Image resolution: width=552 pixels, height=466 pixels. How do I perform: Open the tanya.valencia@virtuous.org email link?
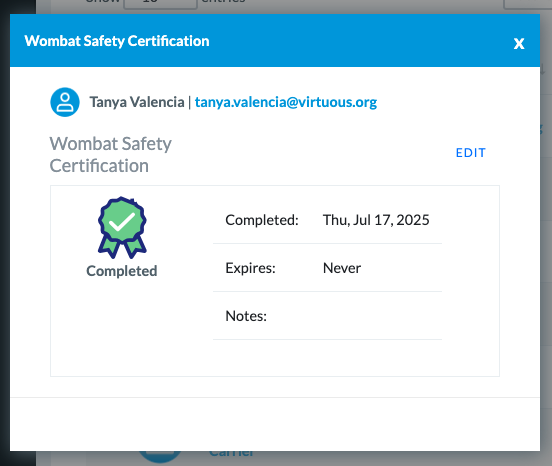286,102
